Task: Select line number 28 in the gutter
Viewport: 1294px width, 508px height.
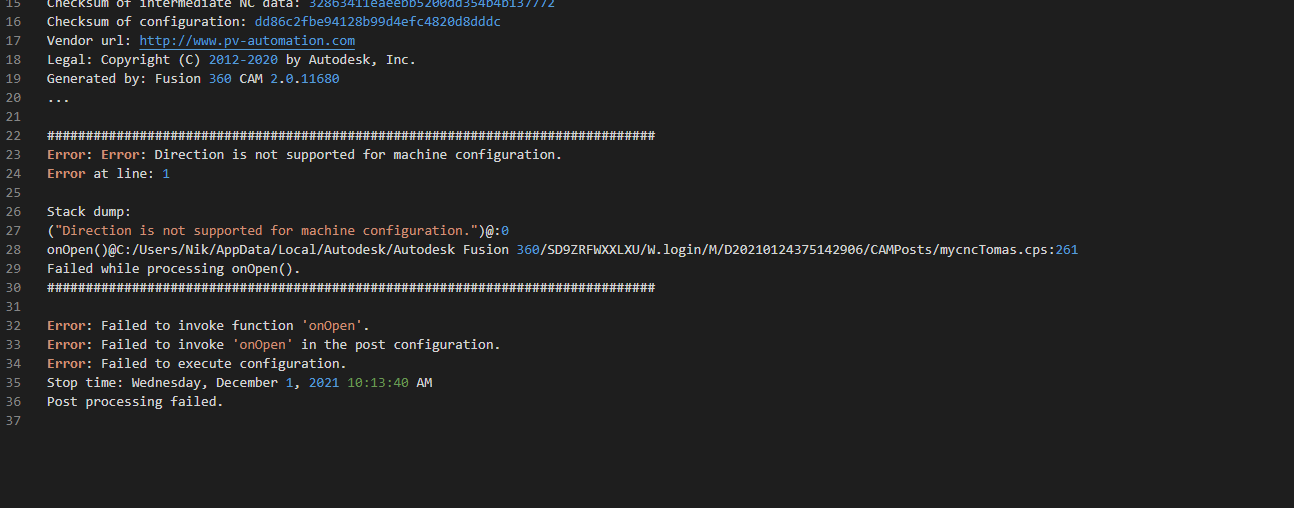Action: pos(13,250)
